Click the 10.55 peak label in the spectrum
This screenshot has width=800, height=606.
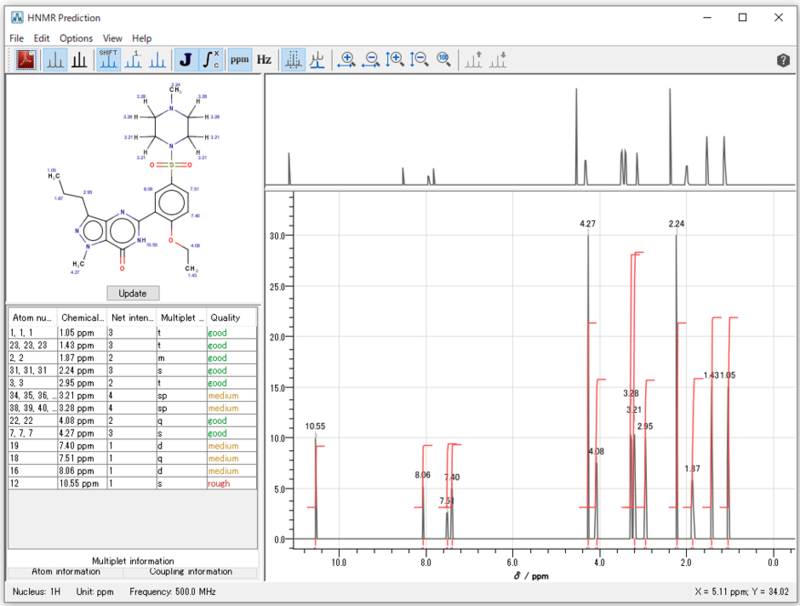point(315,426)
